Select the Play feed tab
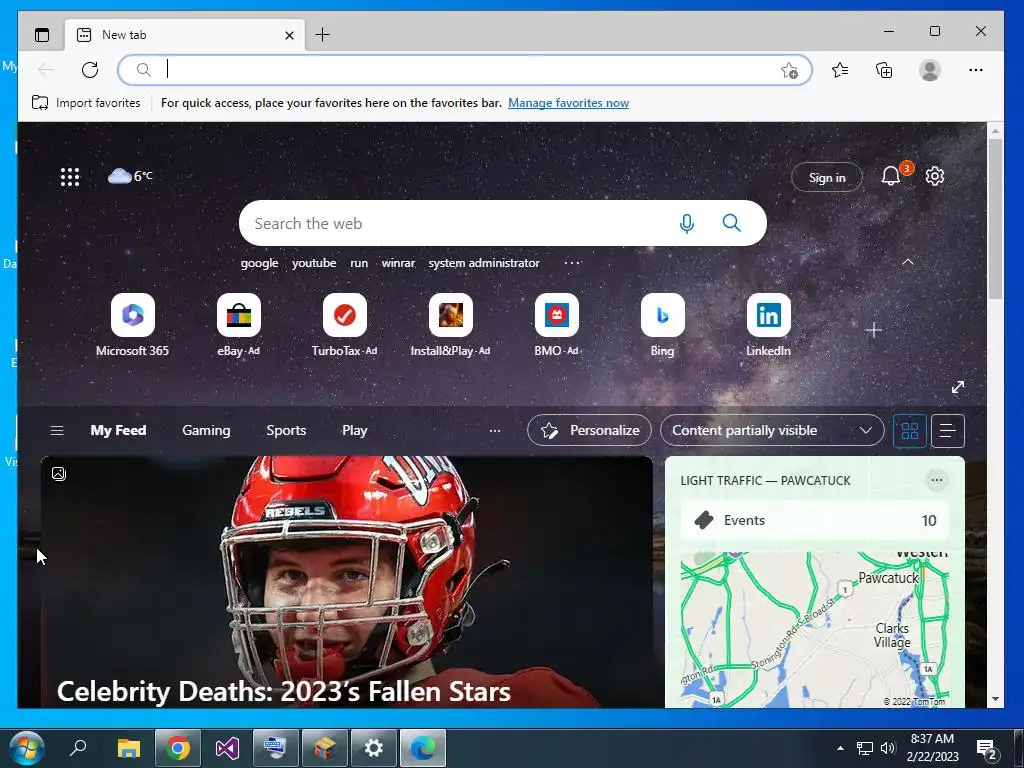The height and width of the screenshot is (768, 1024). point(355,430)
